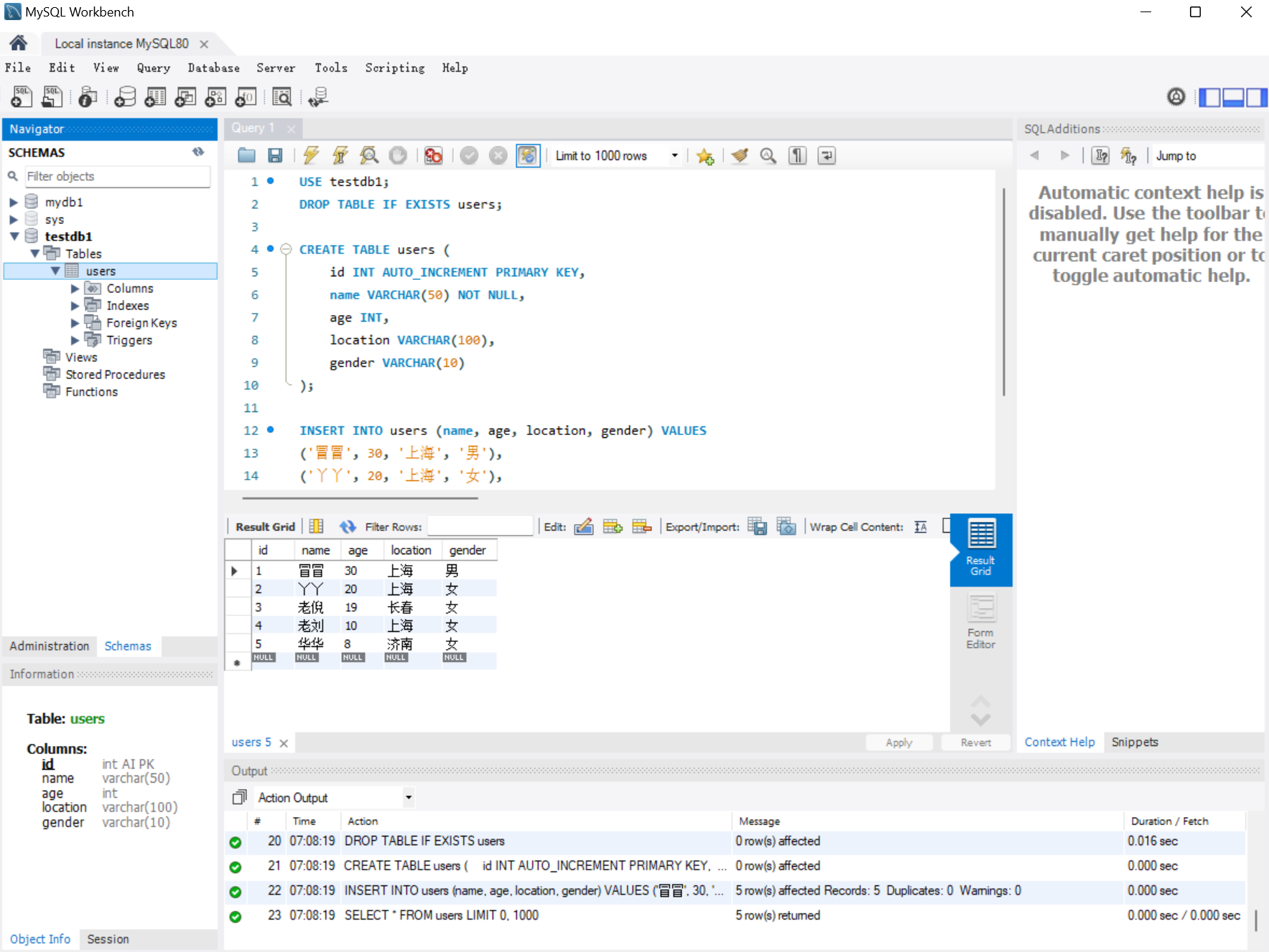Refresh the schemas list icon
1269x952 pixels.
click(198, 151)
